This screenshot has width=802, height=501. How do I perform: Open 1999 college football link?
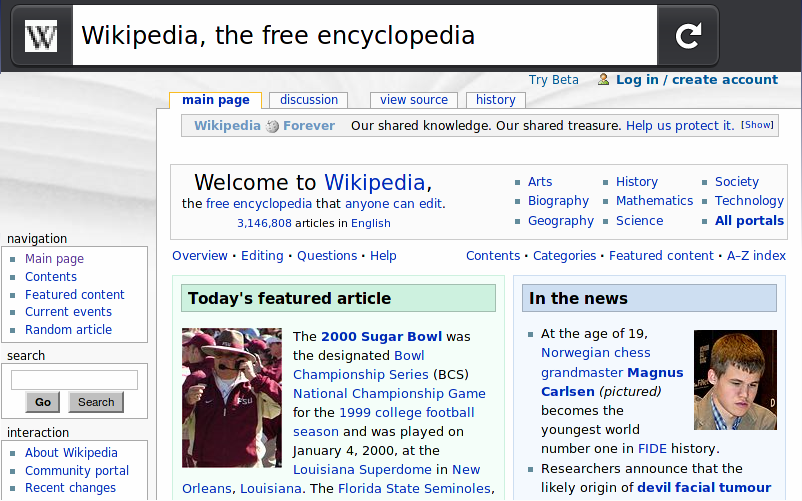tap(407, 413)
